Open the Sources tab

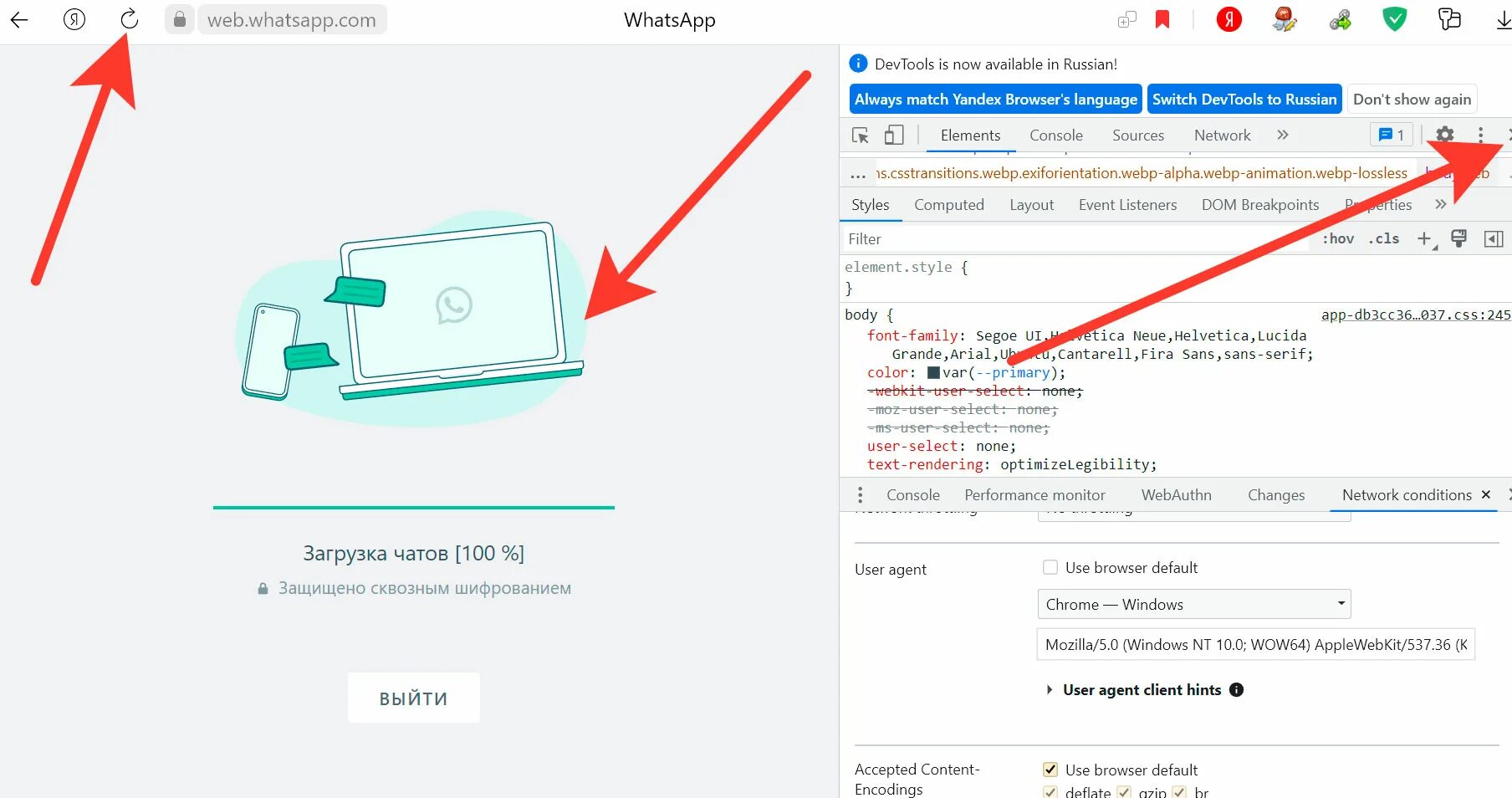pyautogui.click(x=1138, y=136)
